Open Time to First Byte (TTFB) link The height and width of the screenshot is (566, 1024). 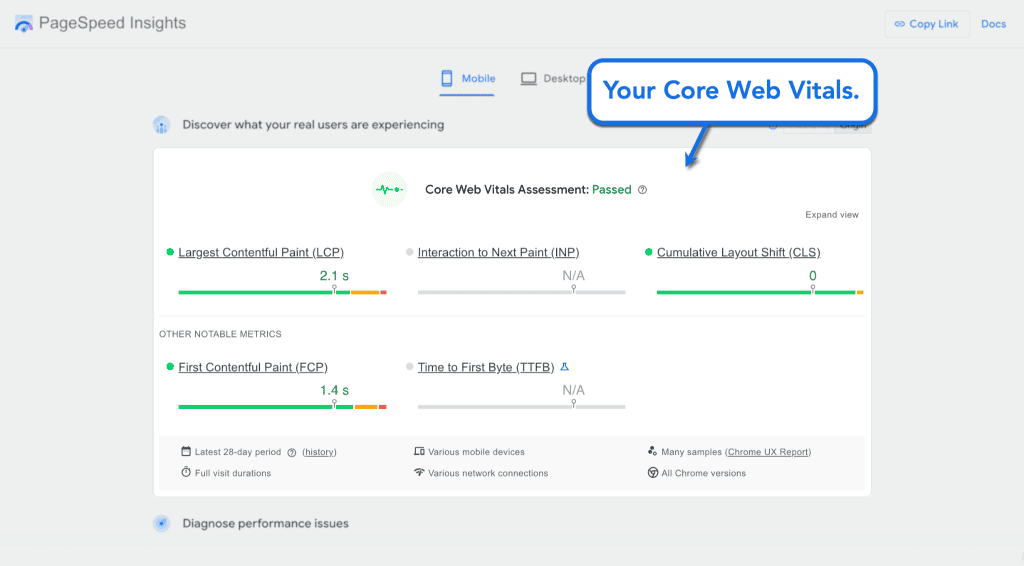pos(486,367)
